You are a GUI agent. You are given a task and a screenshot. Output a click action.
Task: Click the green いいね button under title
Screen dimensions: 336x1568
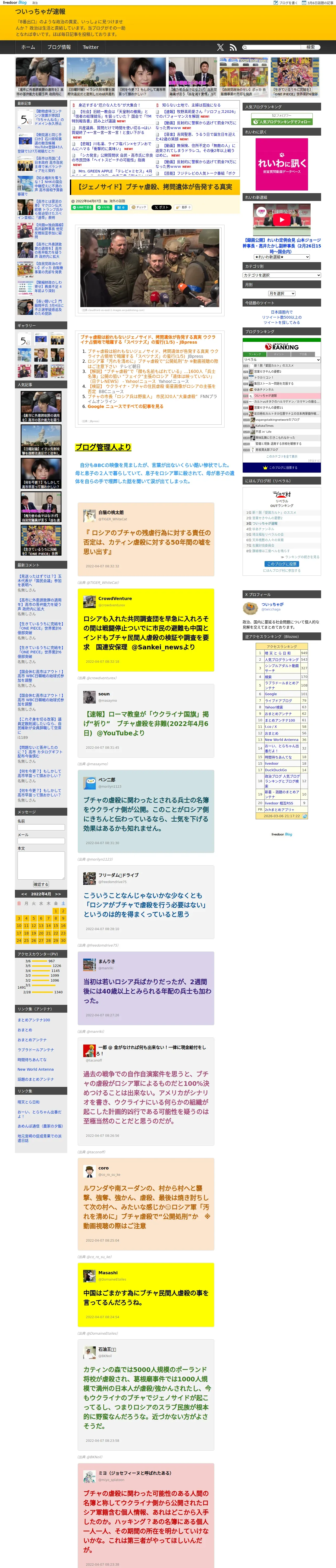point(104,207)
